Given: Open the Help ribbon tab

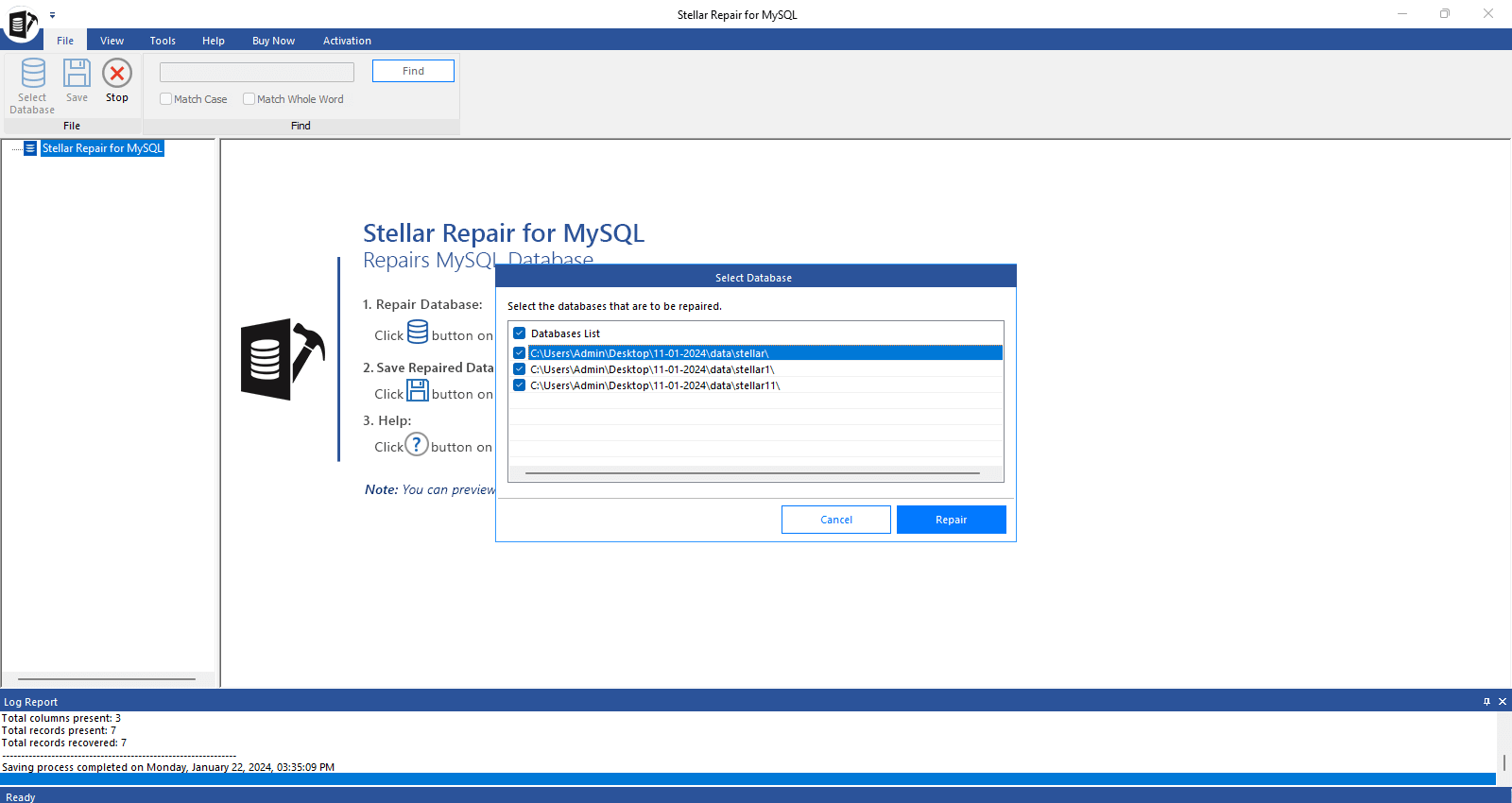Looking at the screenshot, I should (214, 41).
